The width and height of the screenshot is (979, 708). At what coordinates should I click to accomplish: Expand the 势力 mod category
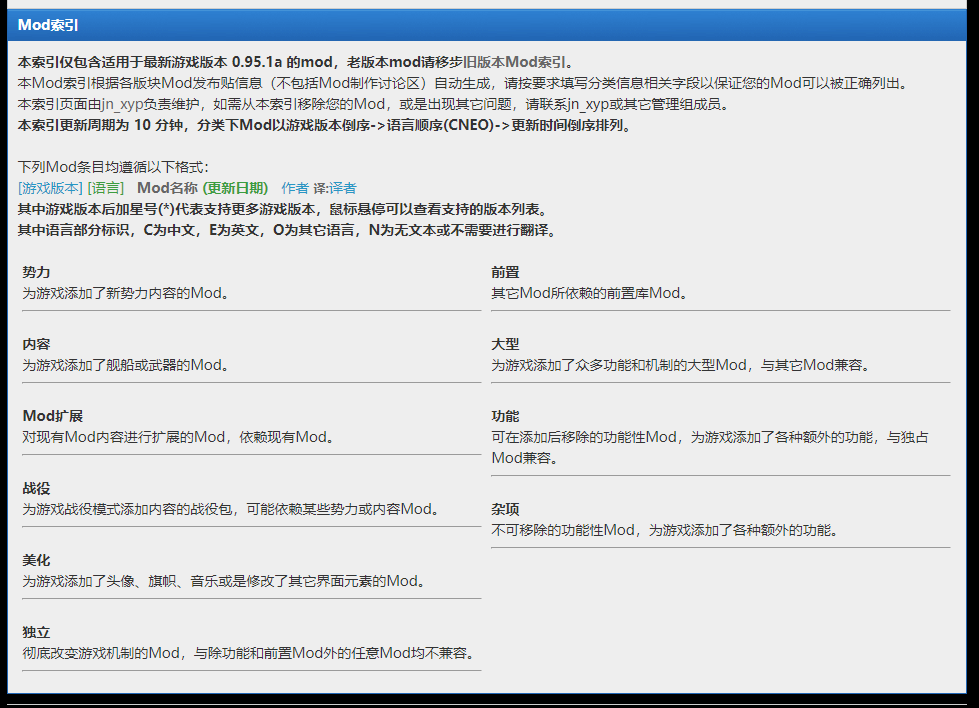[36, 272]
